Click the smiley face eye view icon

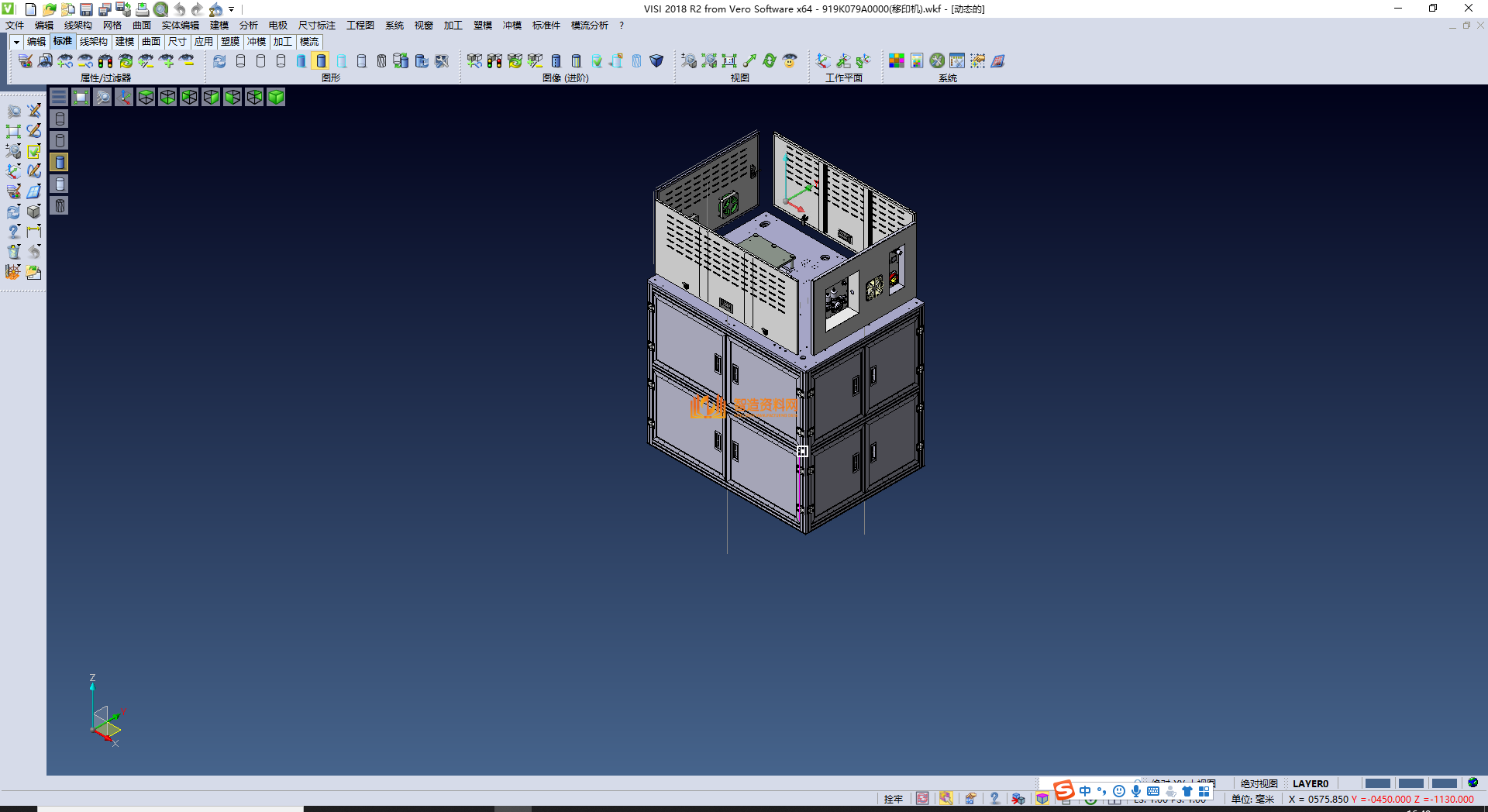click(790, 61)
